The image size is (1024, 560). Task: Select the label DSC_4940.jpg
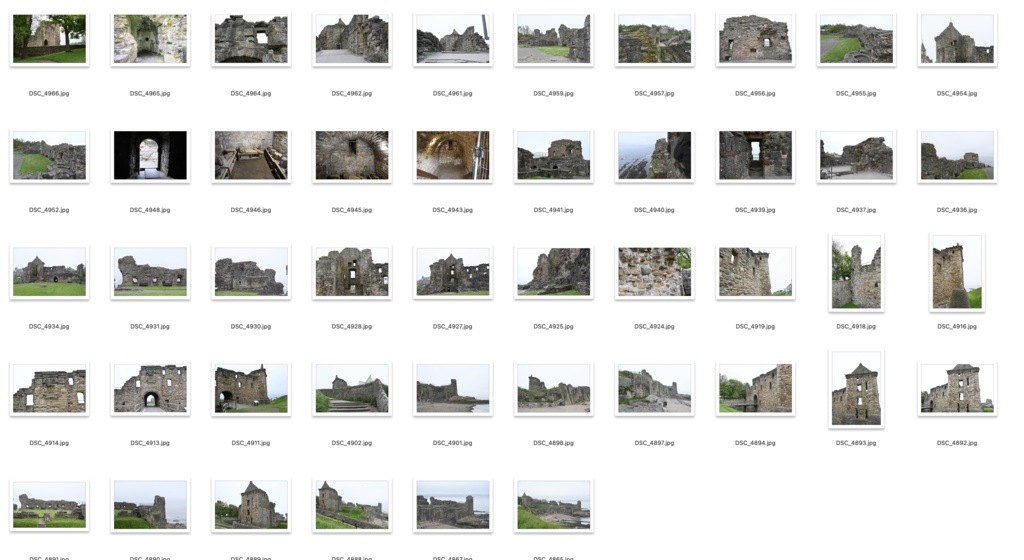point(654,210)
